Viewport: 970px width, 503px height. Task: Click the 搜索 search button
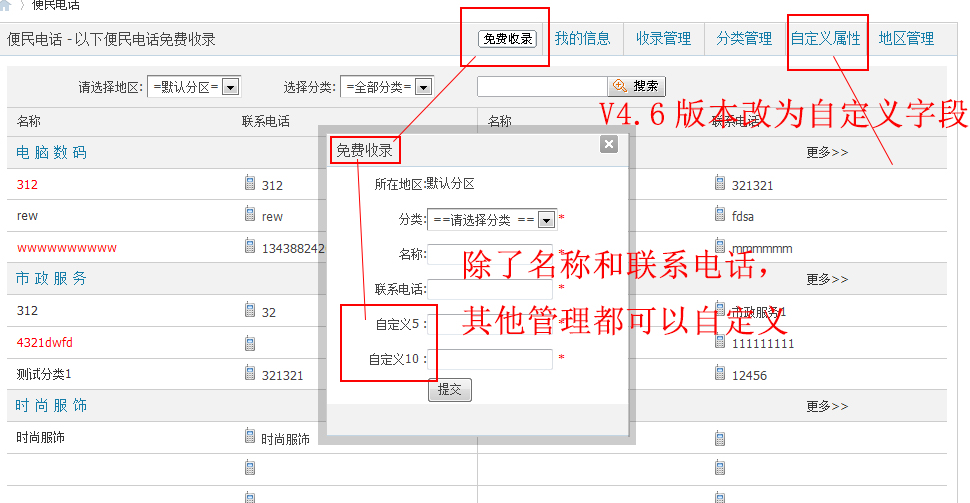point(637,86)
